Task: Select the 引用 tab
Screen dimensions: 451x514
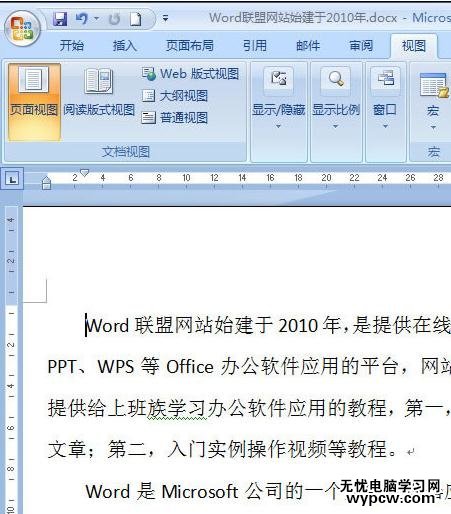Action: tap(255, 45)
